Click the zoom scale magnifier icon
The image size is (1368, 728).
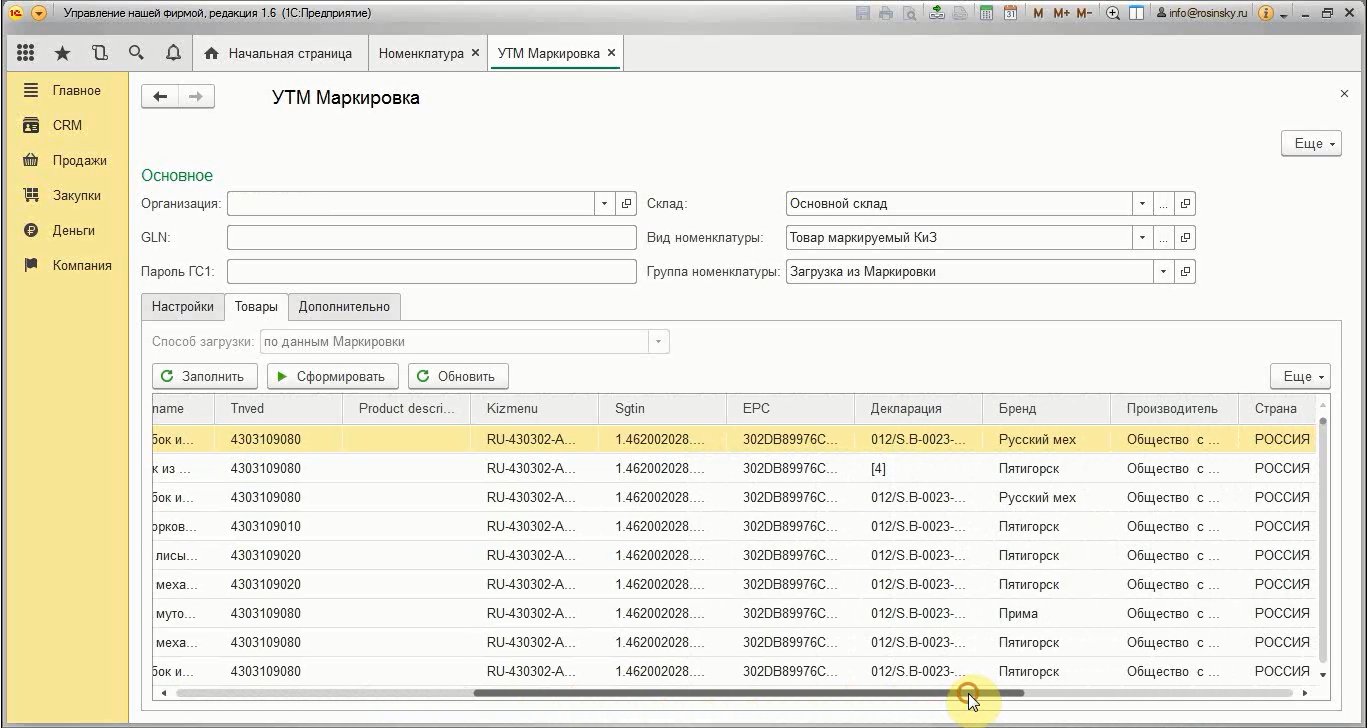coord(1113,13)
